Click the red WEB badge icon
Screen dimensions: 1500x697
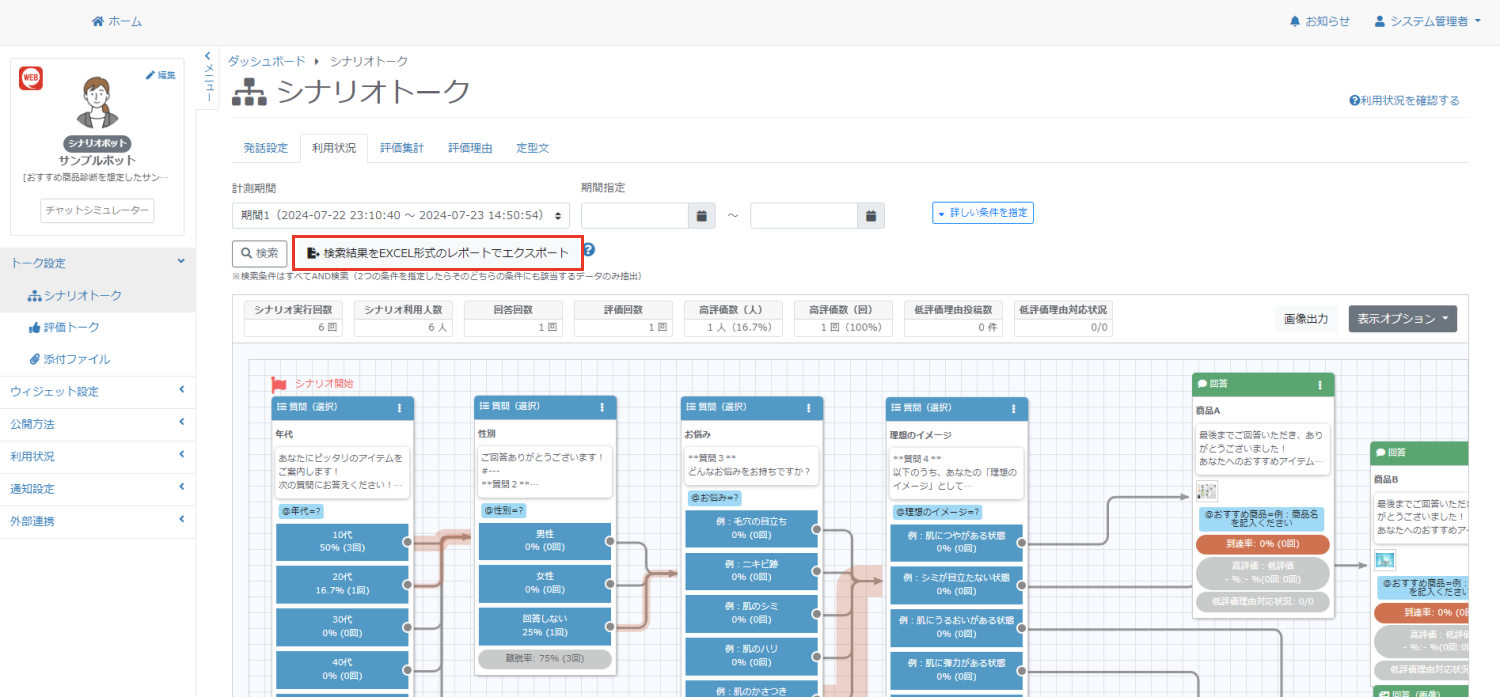click(31, 79)
